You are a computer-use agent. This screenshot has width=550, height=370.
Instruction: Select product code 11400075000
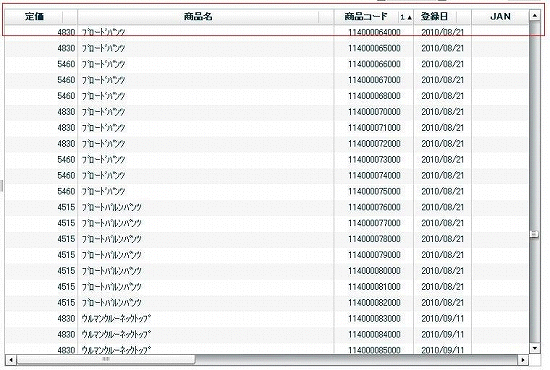374,191
